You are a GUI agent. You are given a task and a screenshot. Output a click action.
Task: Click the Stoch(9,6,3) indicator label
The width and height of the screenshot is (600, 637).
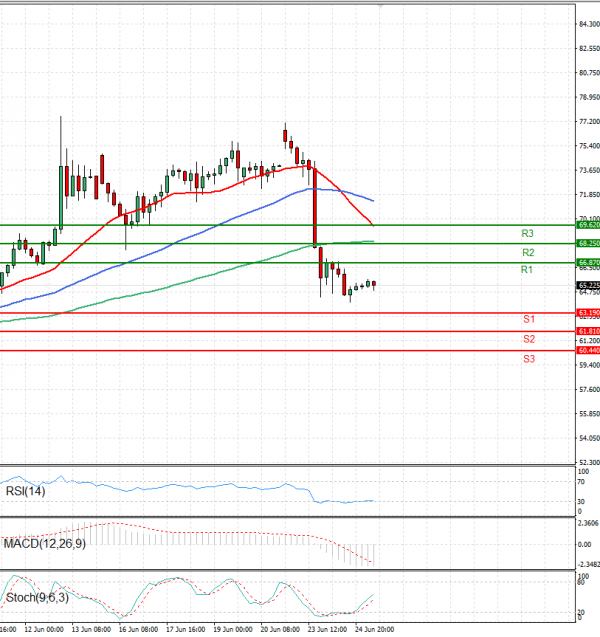click(x=37, y=598)
